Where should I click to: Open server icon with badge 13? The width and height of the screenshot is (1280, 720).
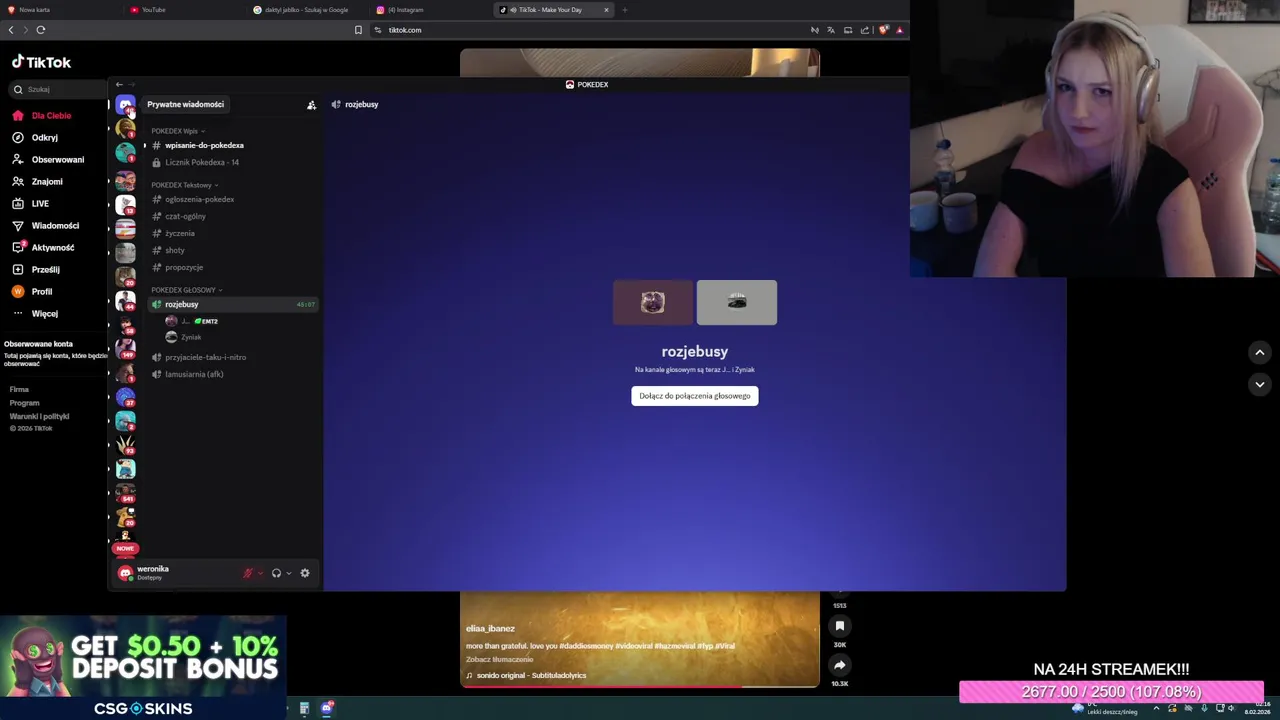tap(125, 204)
